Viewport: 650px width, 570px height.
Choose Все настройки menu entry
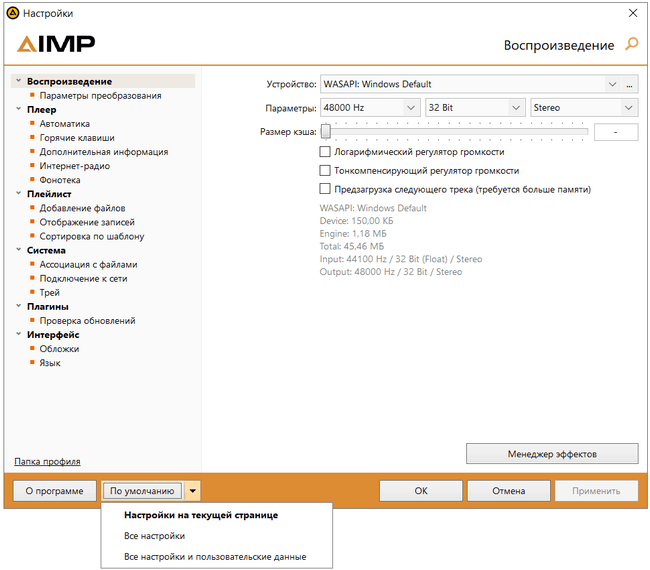tap(155, 536)
